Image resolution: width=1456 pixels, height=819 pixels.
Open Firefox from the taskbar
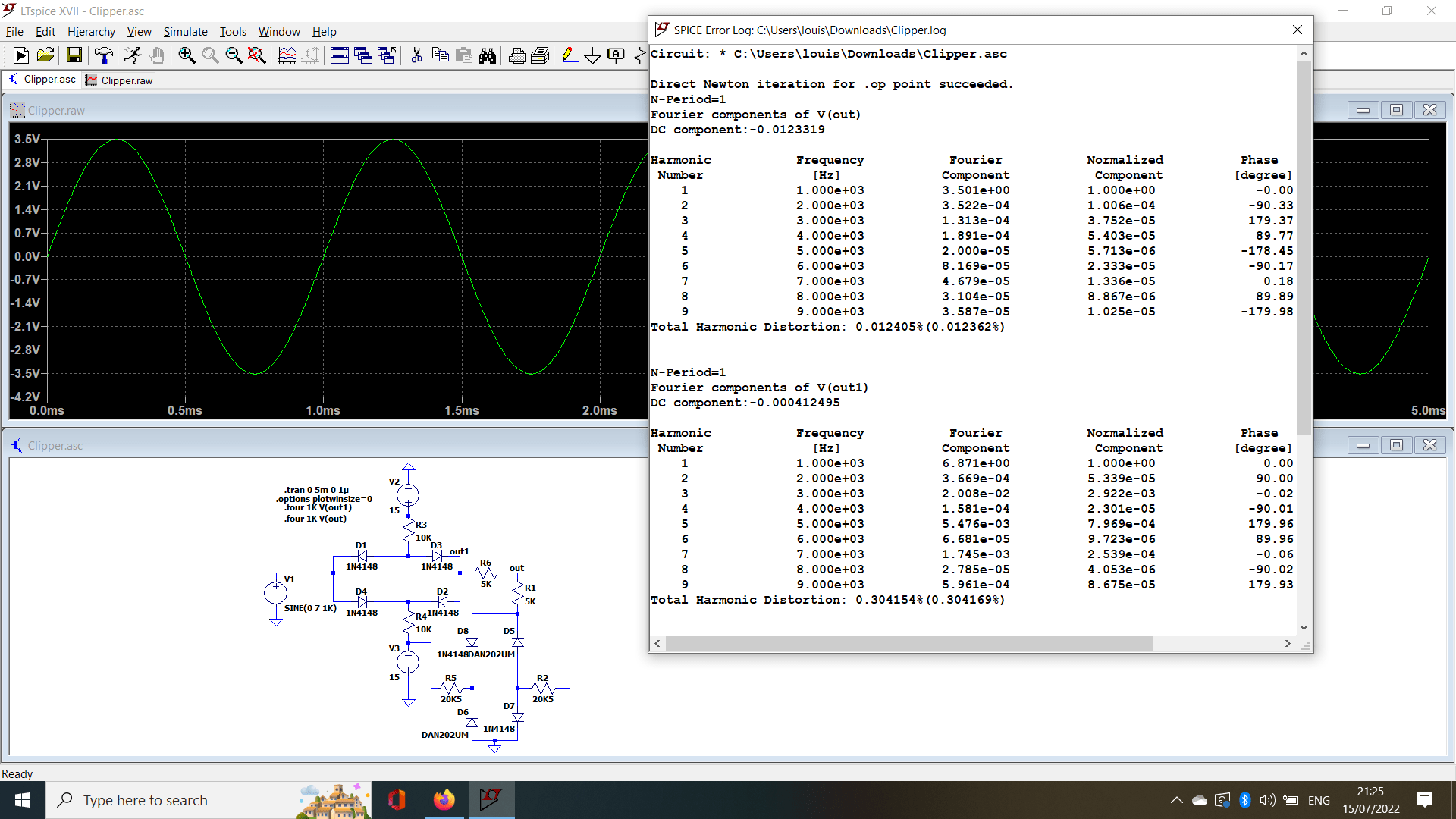pos(444,800)
